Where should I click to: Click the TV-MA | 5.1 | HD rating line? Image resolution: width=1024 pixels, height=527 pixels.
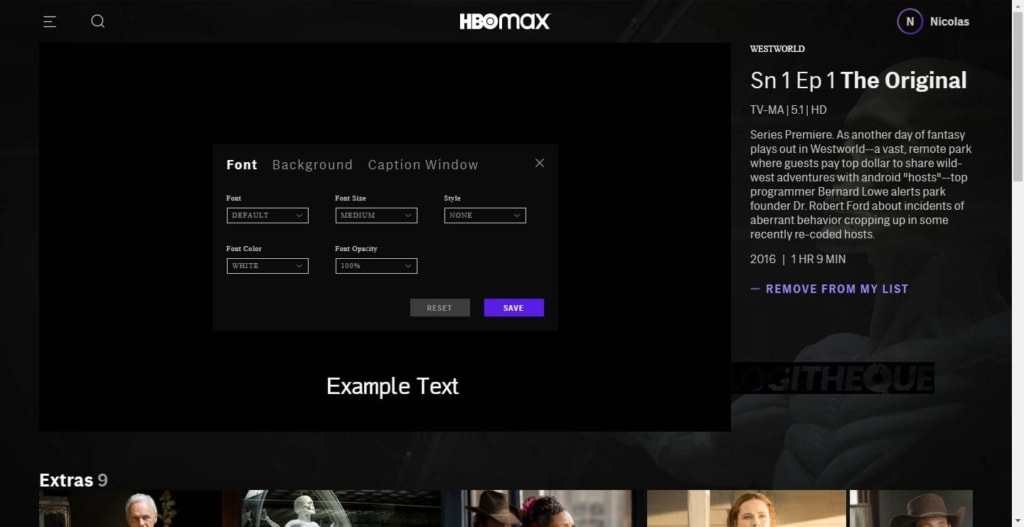point(788,110)
